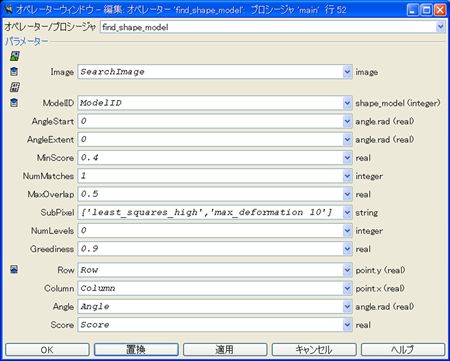Click the OK button
Viewport: 450px width, 361px height.
(47, 350)
